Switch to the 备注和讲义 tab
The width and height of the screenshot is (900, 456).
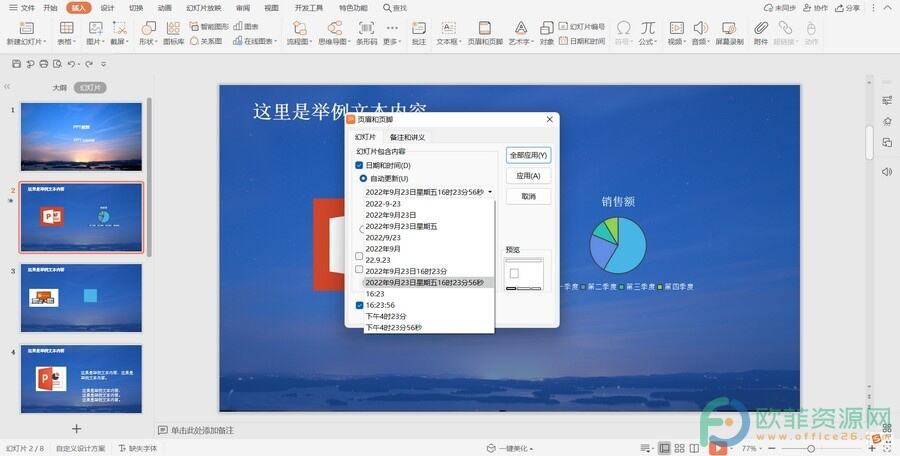click(407, 137)
